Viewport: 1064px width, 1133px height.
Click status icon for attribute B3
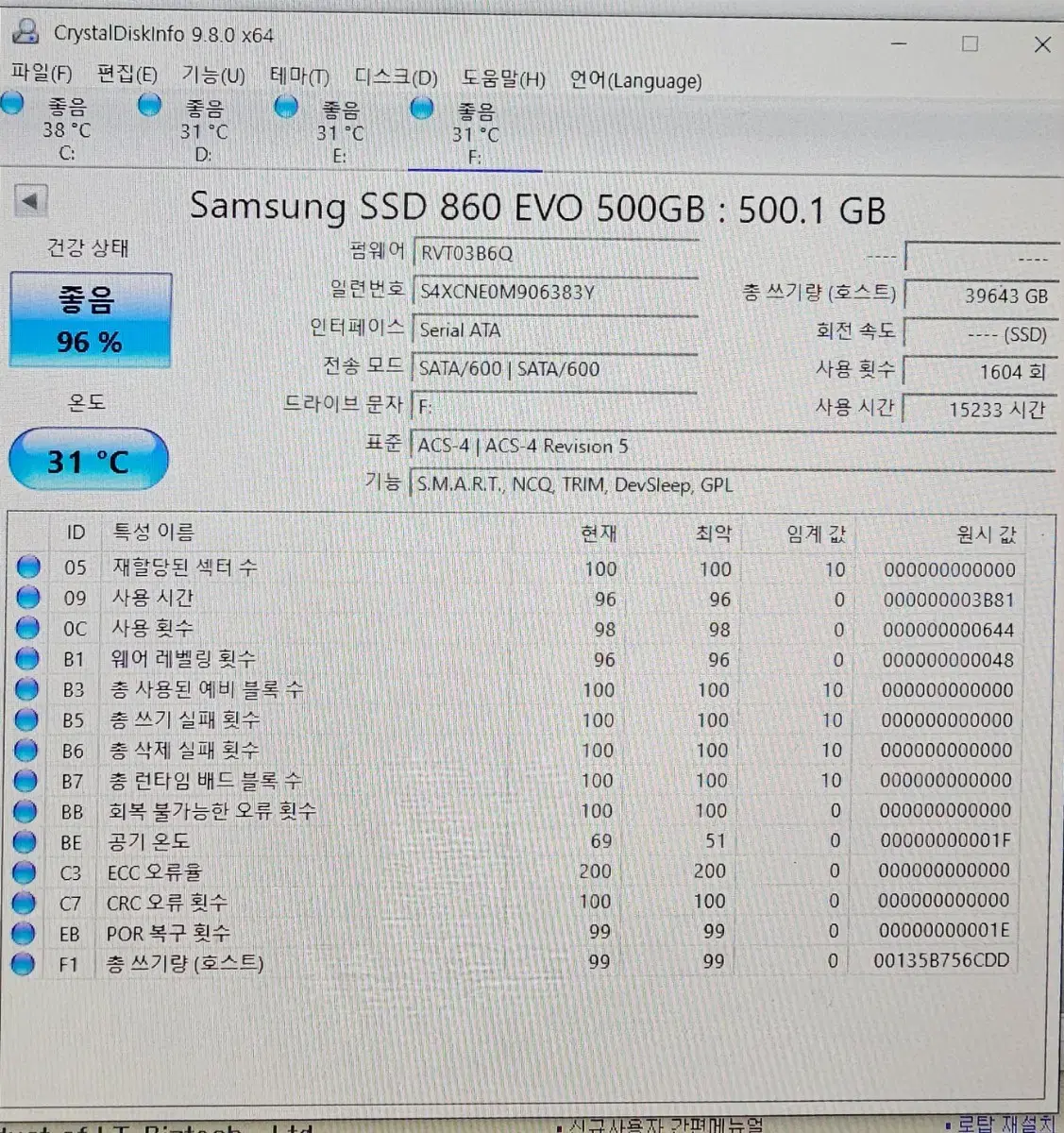pyautogui.click(x=27, y=688)
